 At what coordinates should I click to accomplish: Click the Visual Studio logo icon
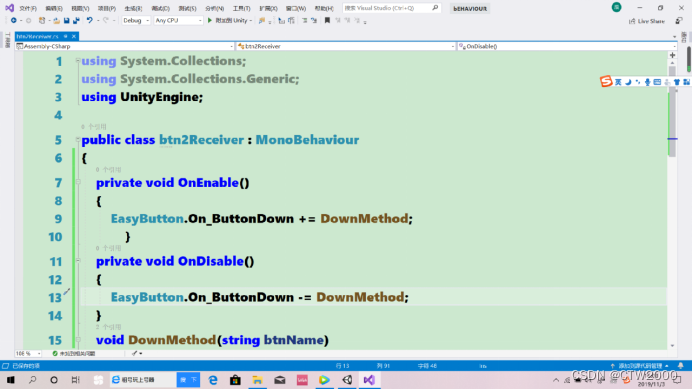click(9, 8)
